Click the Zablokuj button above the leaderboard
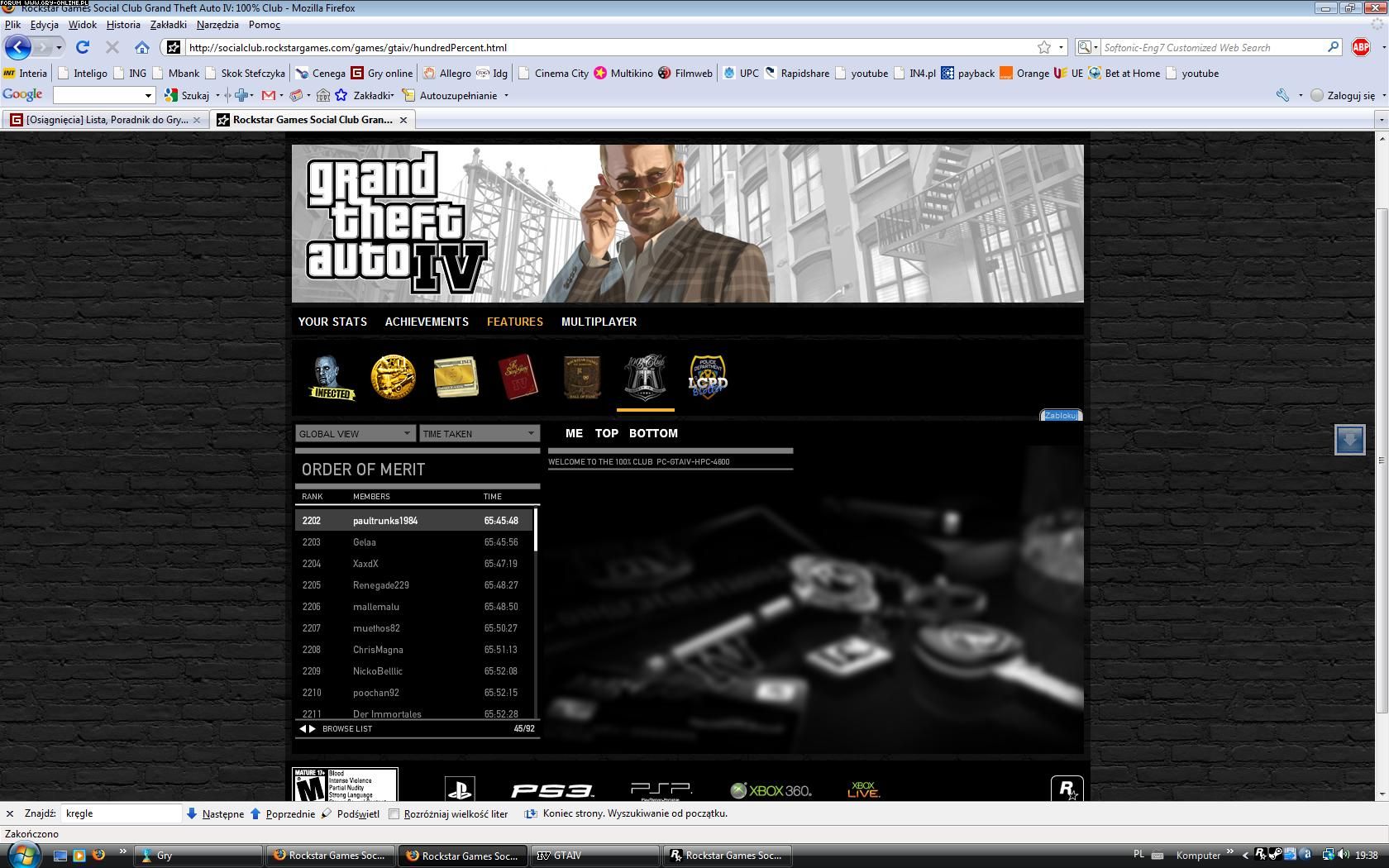 pos(1061,415)
